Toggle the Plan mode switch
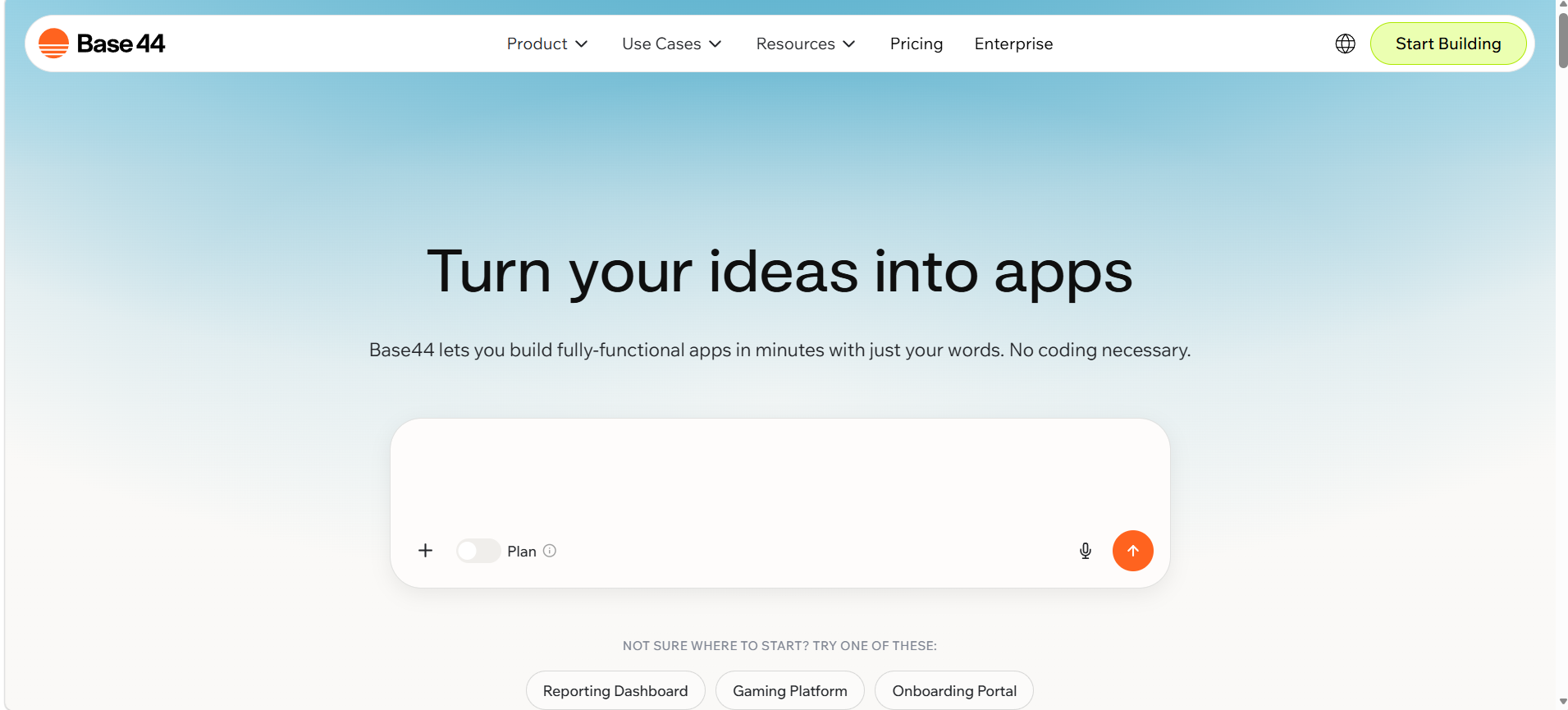The image size is (1568, 710). pos(478,551)
